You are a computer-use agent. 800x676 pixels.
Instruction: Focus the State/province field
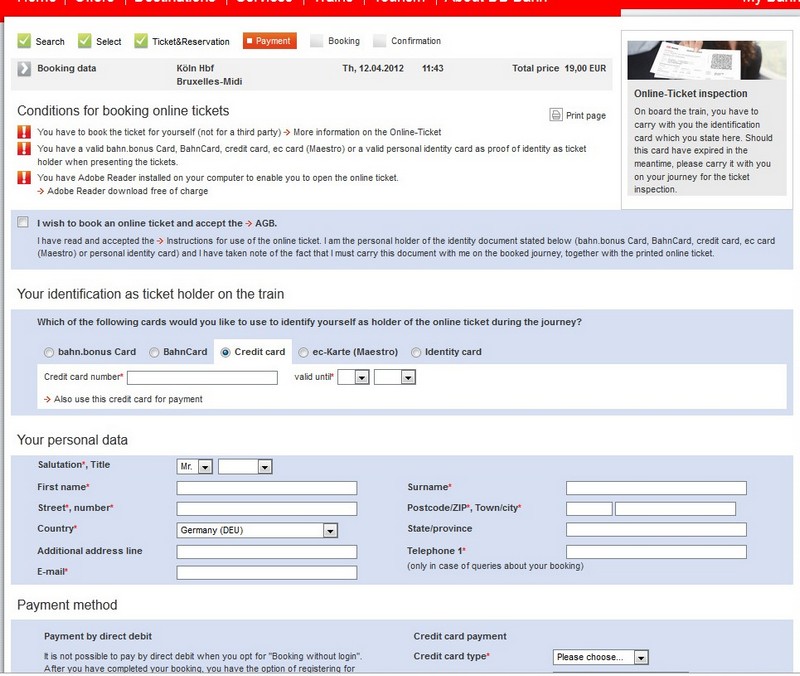coord(656,530)
